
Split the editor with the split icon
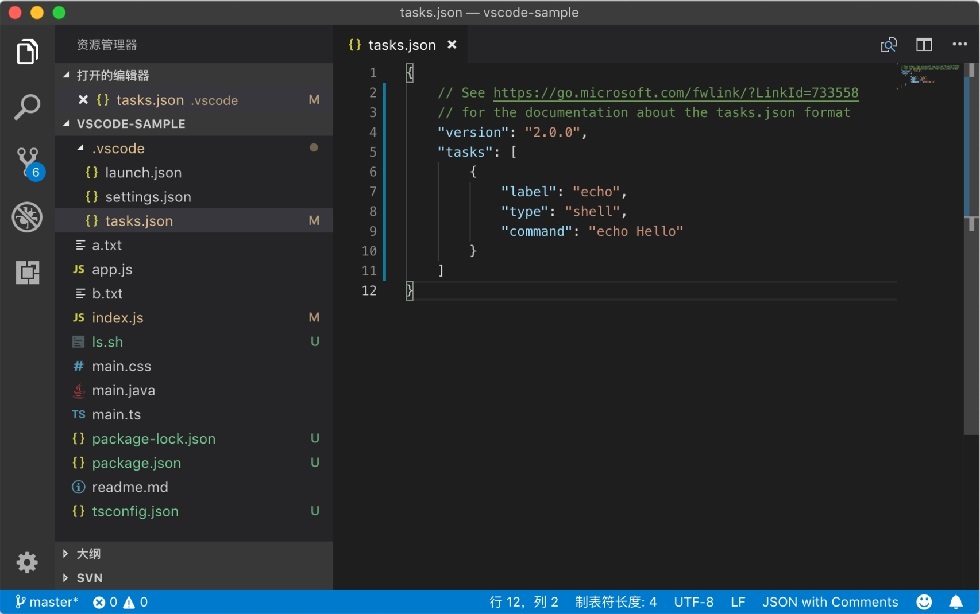coord(924,45)
